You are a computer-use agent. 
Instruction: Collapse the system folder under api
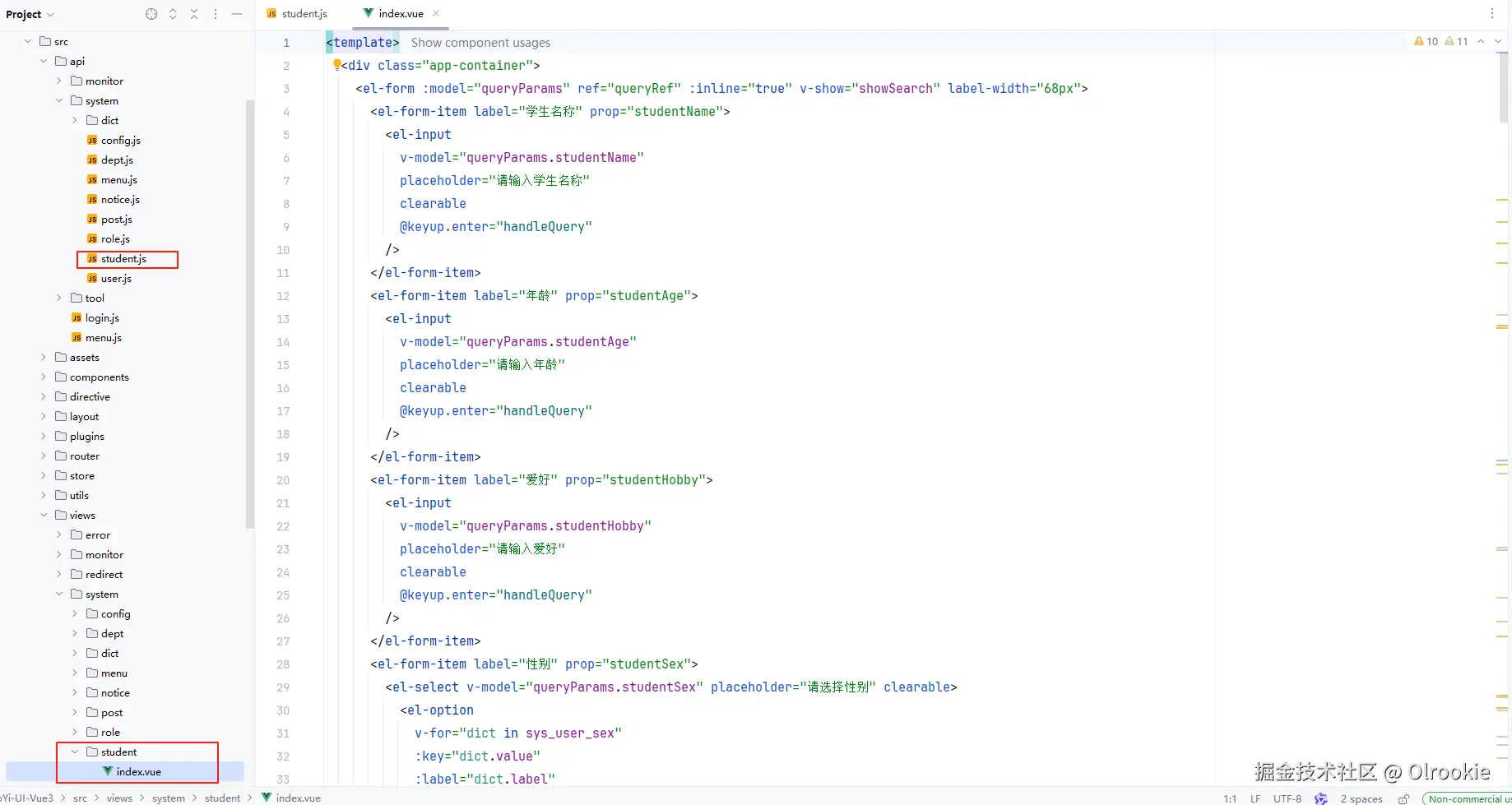[x=59, y=100]
